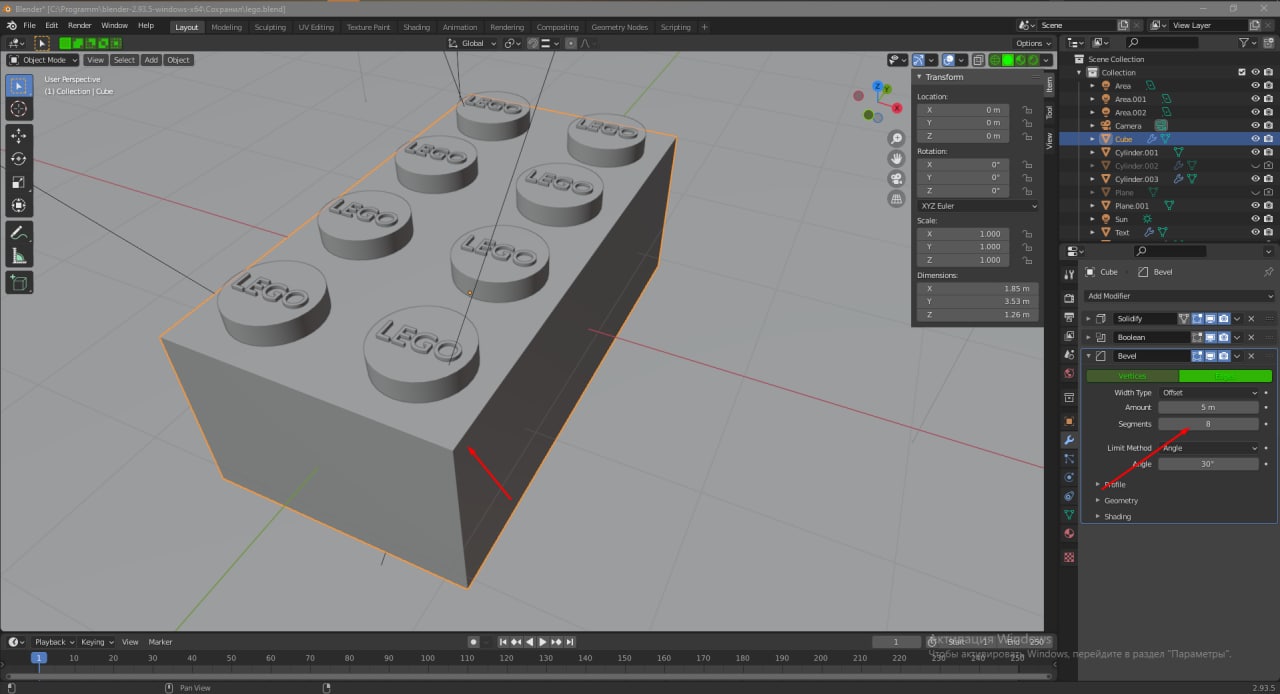
Task: Open the Global orientation dropdown
Action: [x=471, y=43]
